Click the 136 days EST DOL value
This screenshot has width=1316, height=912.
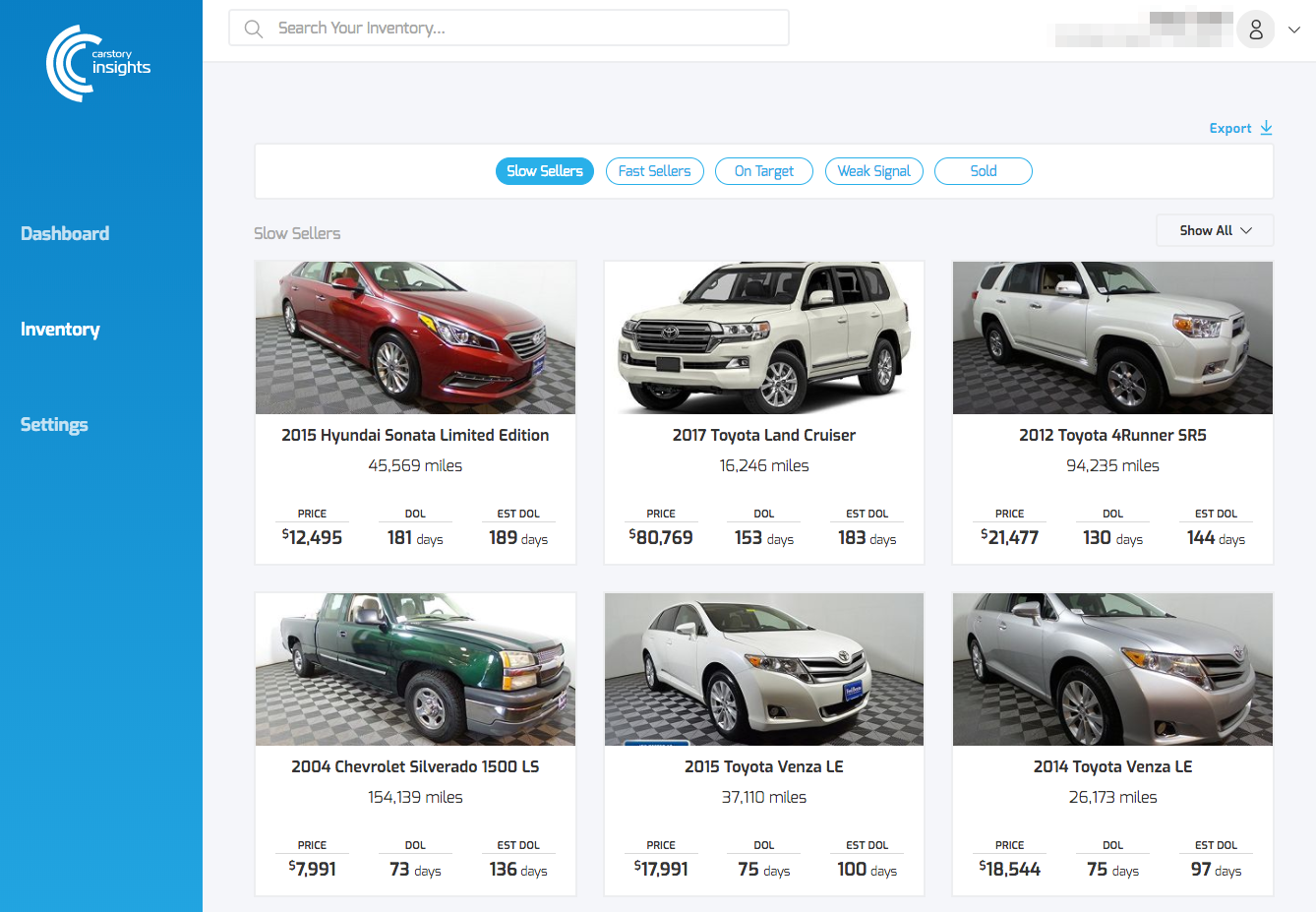pyautogui.click(x=518, y=870)
